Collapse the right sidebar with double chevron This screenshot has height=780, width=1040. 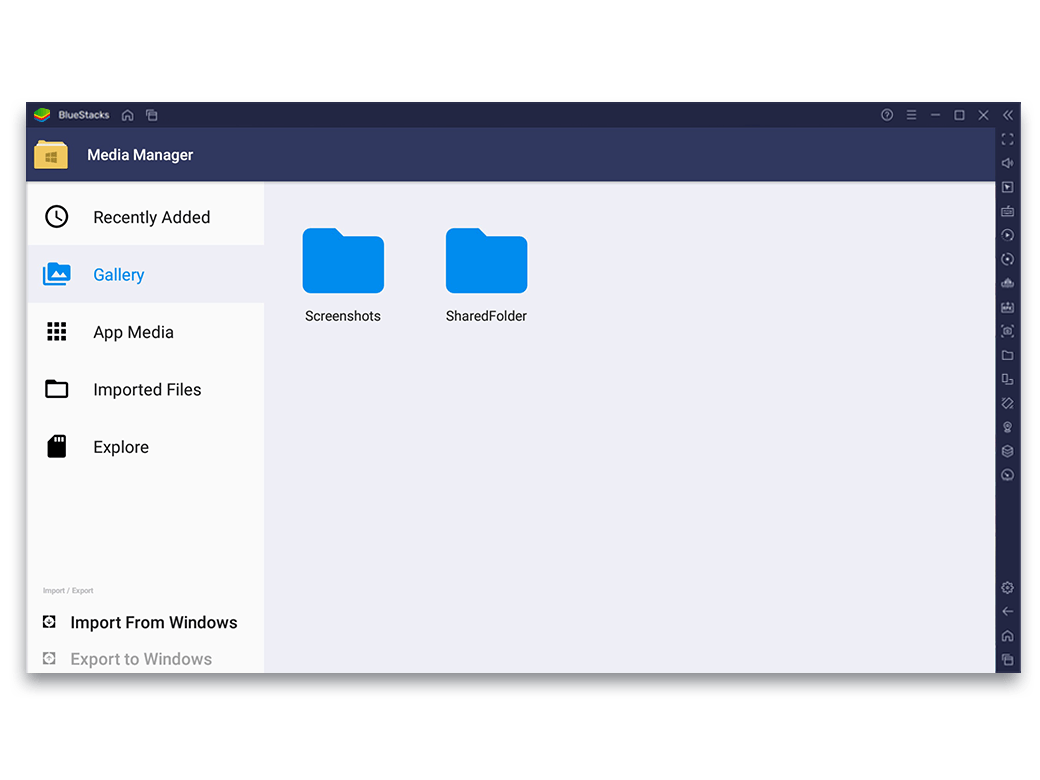[x=1007, y=115]
